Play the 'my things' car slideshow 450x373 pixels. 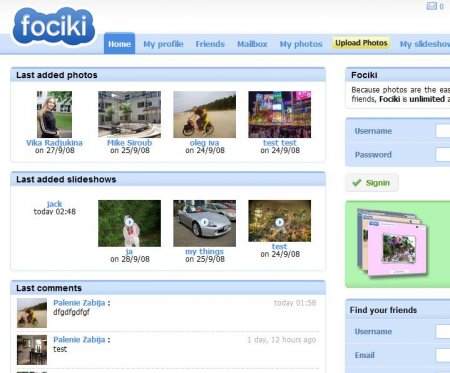pos(204,223)
